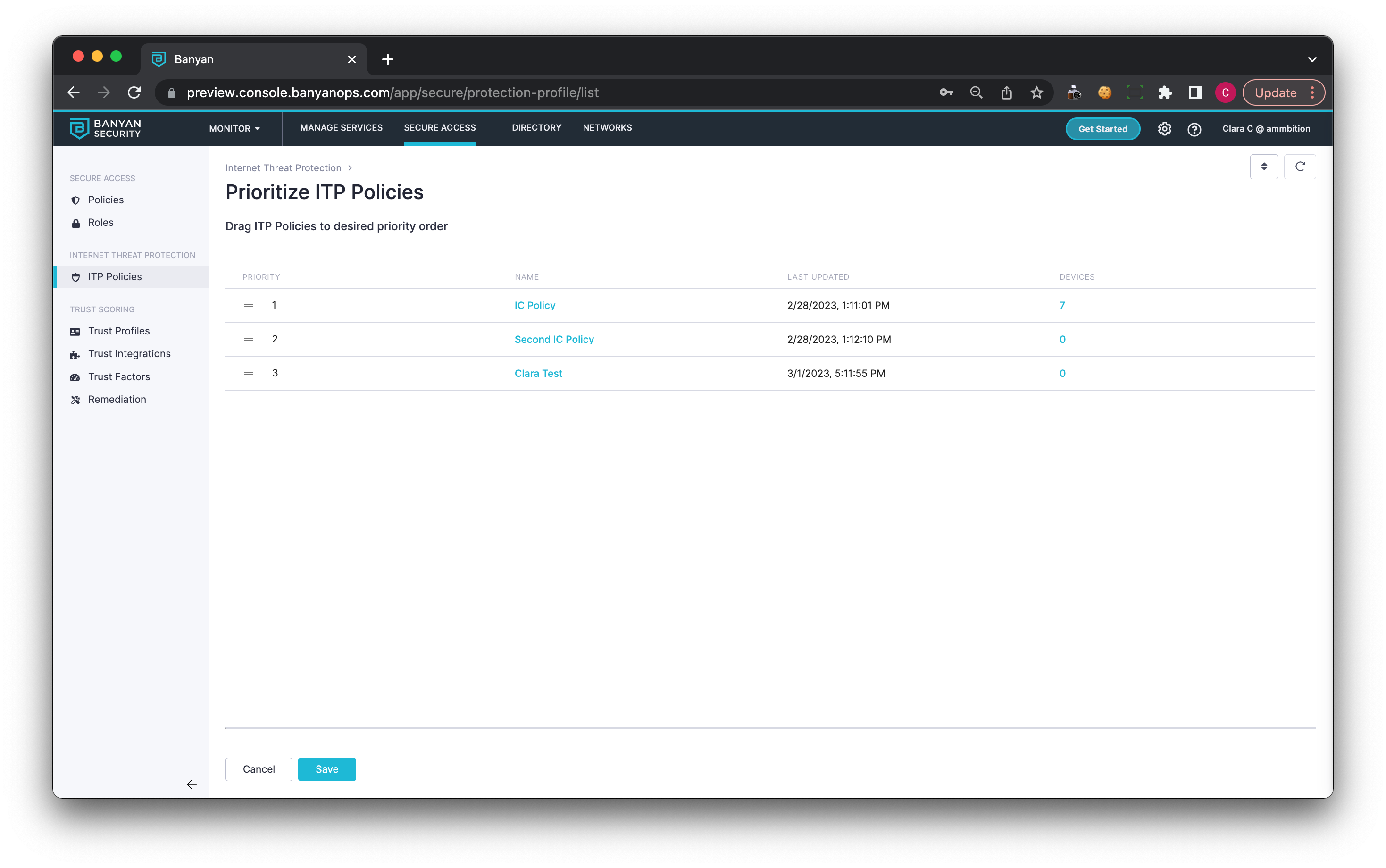1386x868 pixels.
Task: Click the green screenshot capture extension icon
Action: tap(1135, 92)
